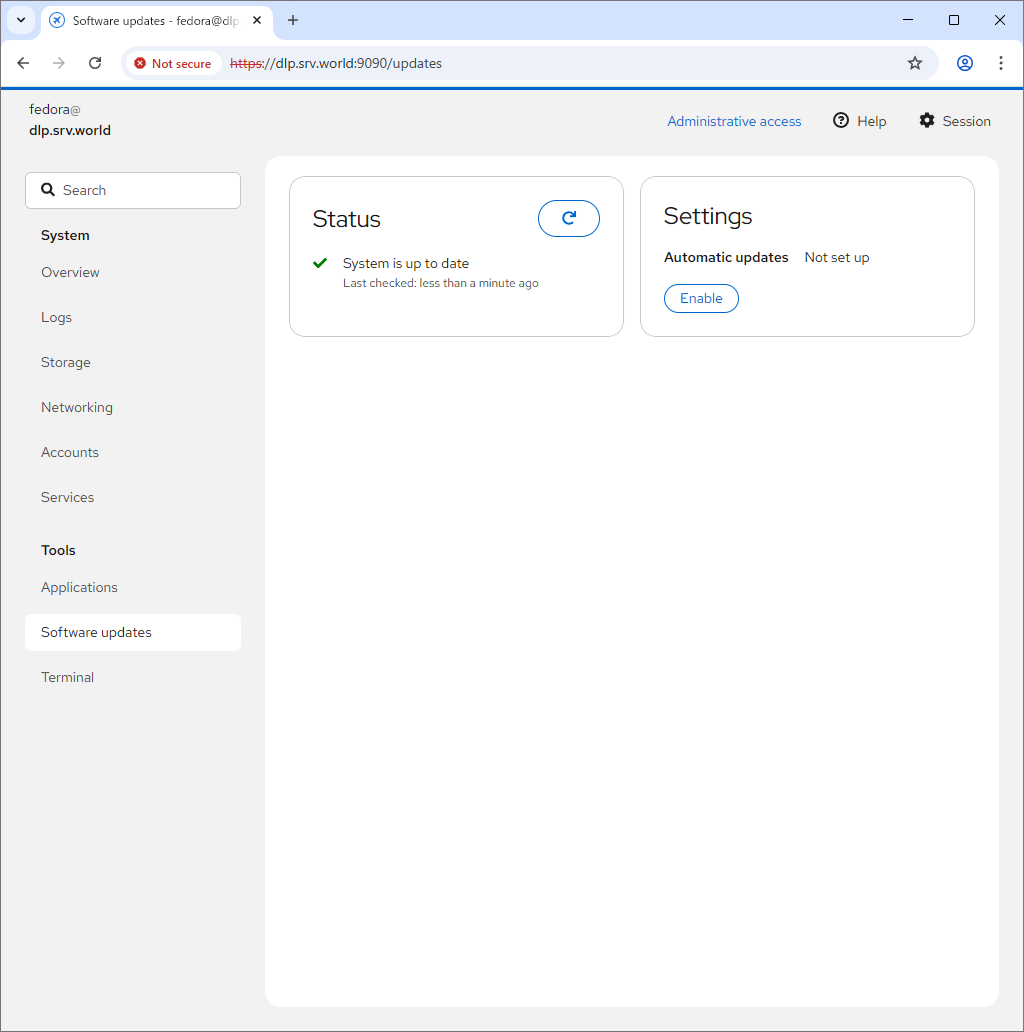Open the Session gear menu
Image resolution: width=1024 pixels, height=1032 pixels.
(x=954, y=121)
